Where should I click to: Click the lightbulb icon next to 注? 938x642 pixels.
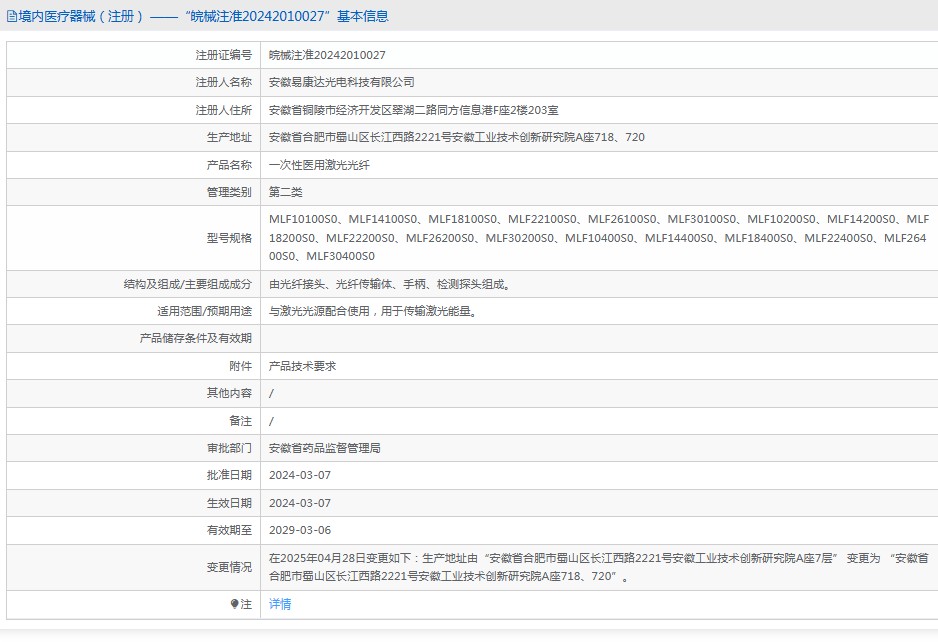click(x=234, y=604)
